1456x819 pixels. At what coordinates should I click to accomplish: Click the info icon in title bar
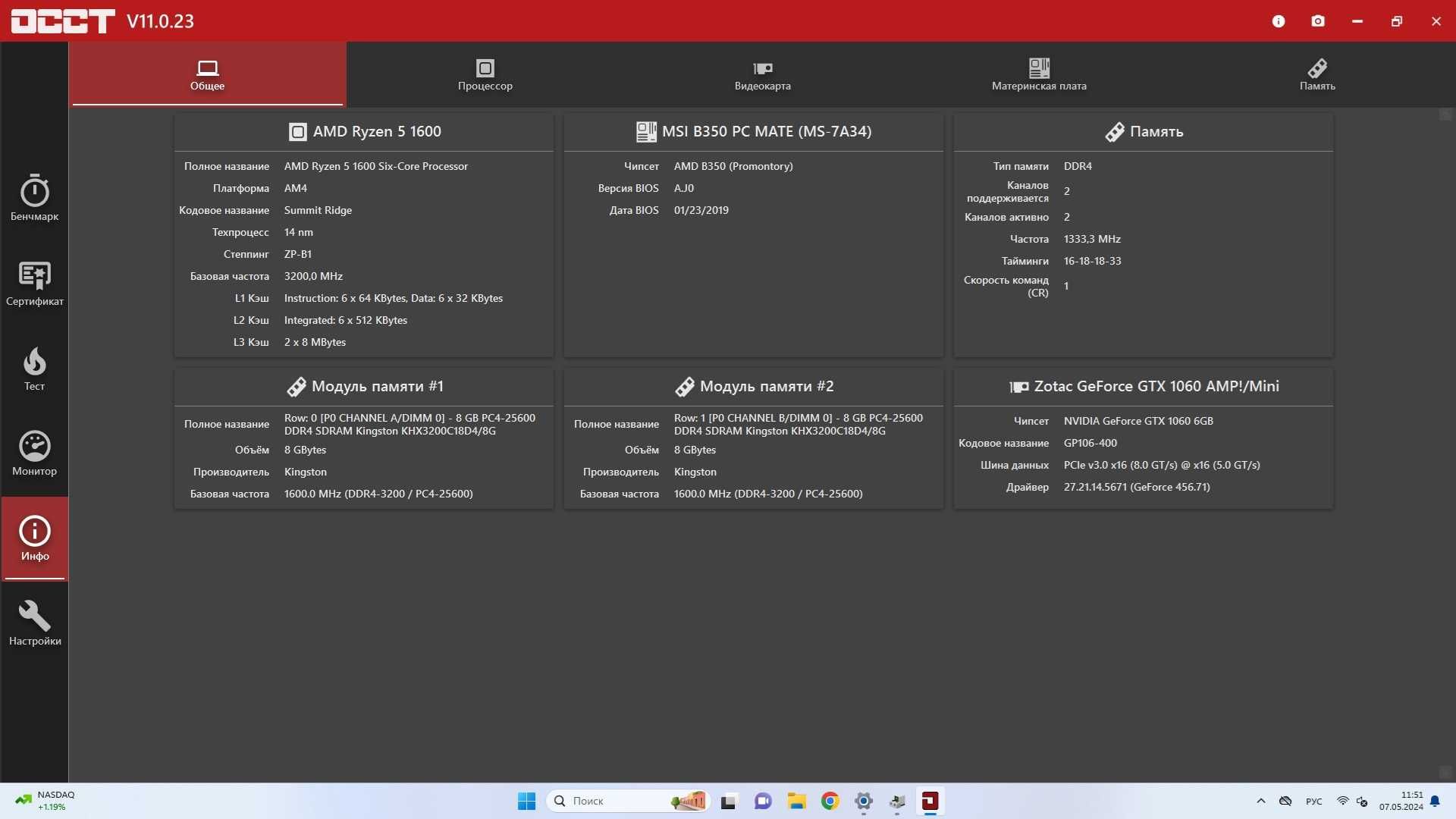click(x=1279, y=21)
